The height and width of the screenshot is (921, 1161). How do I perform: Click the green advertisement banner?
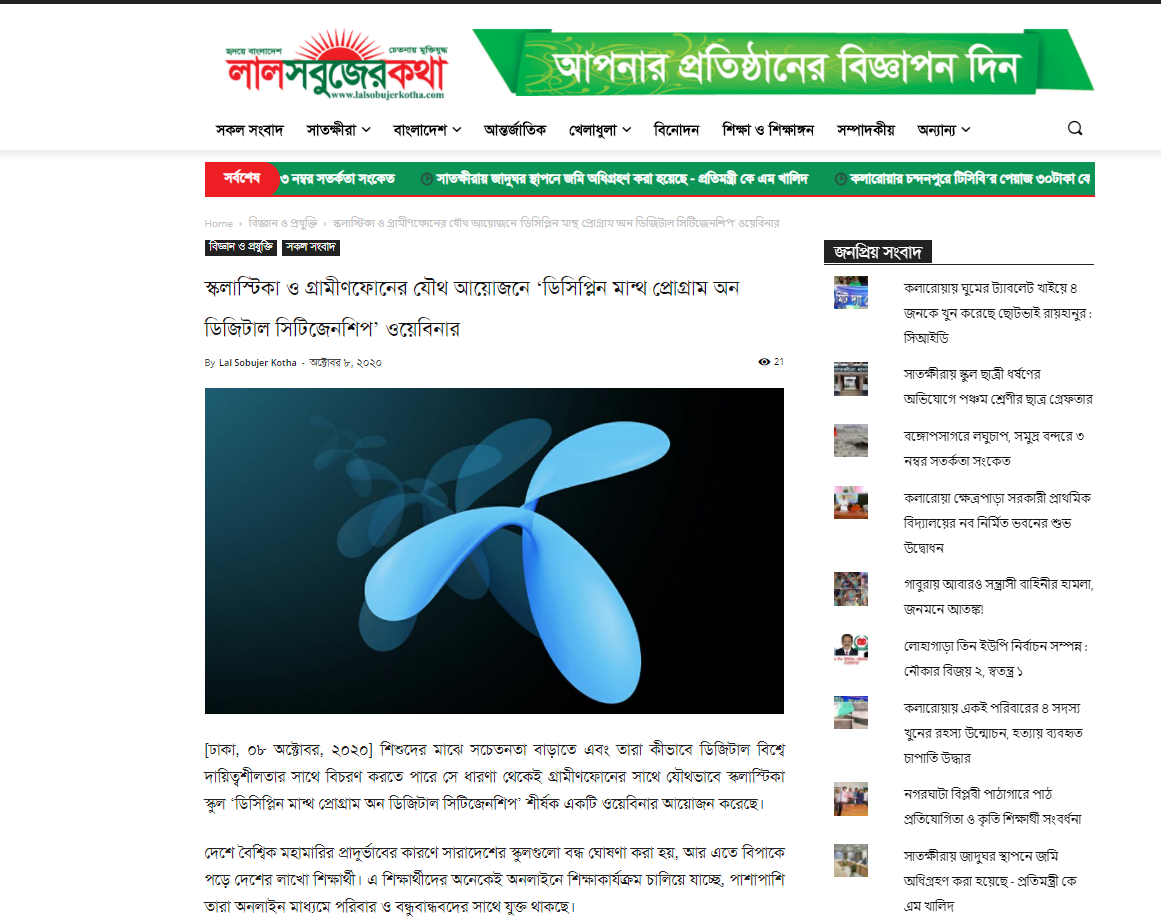(783, 62)
